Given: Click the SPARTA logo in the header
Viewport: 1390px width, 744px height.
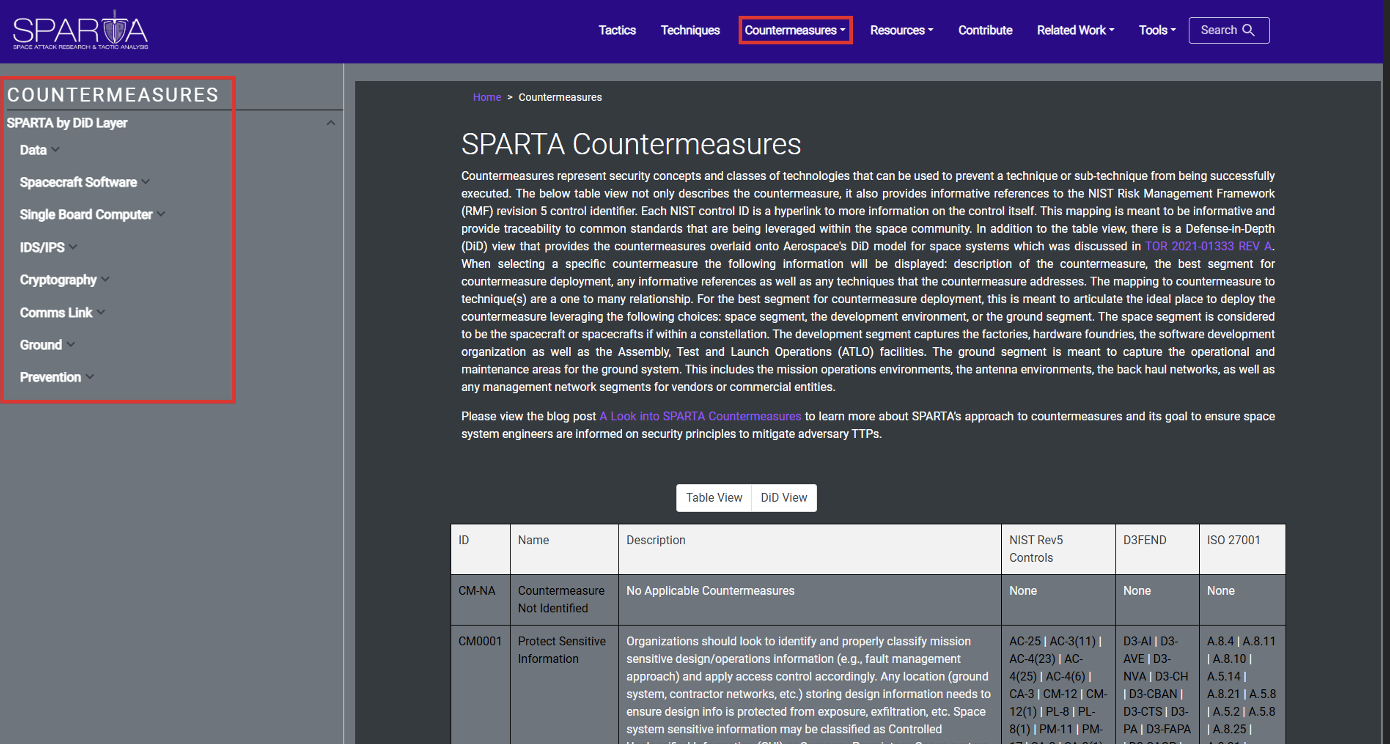Looking at the screenshot, I should pyautogui.click(x=80, y=29).
